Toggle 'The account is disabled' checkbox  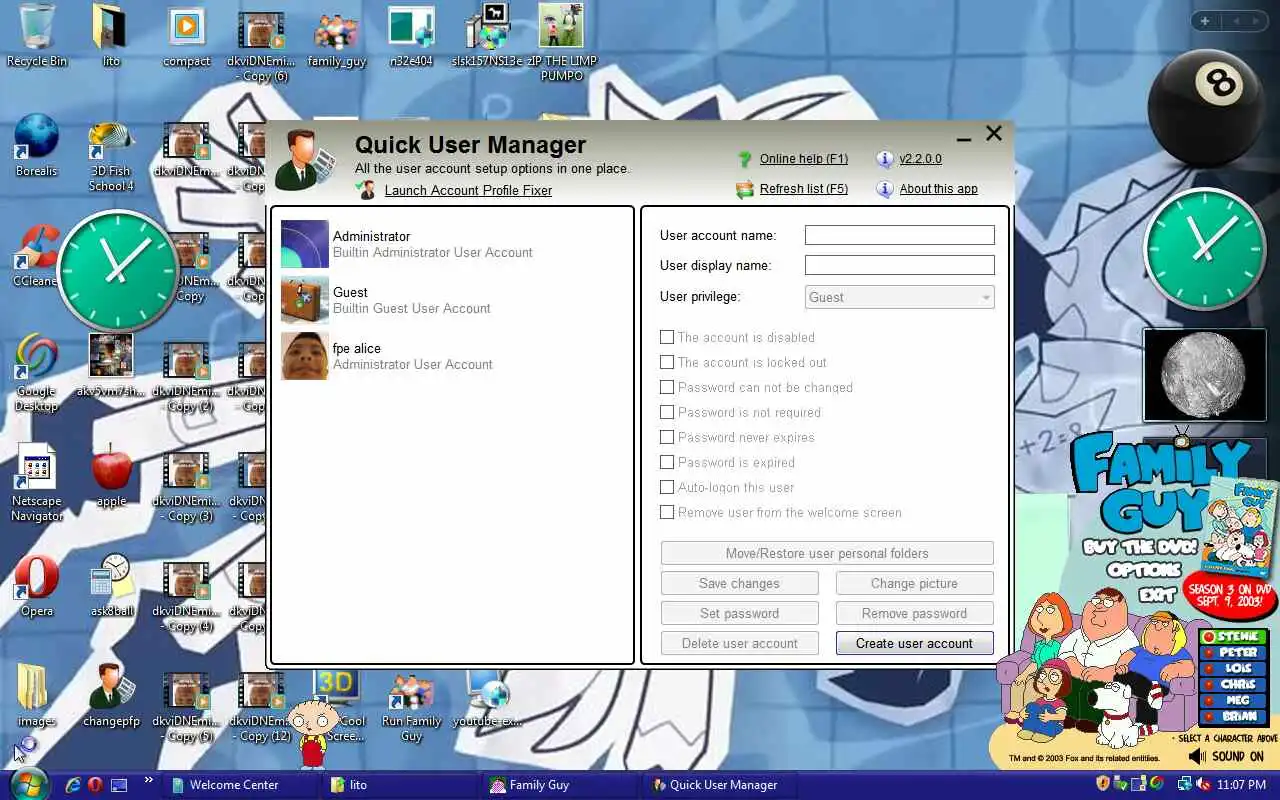click(x=667, y=338)
